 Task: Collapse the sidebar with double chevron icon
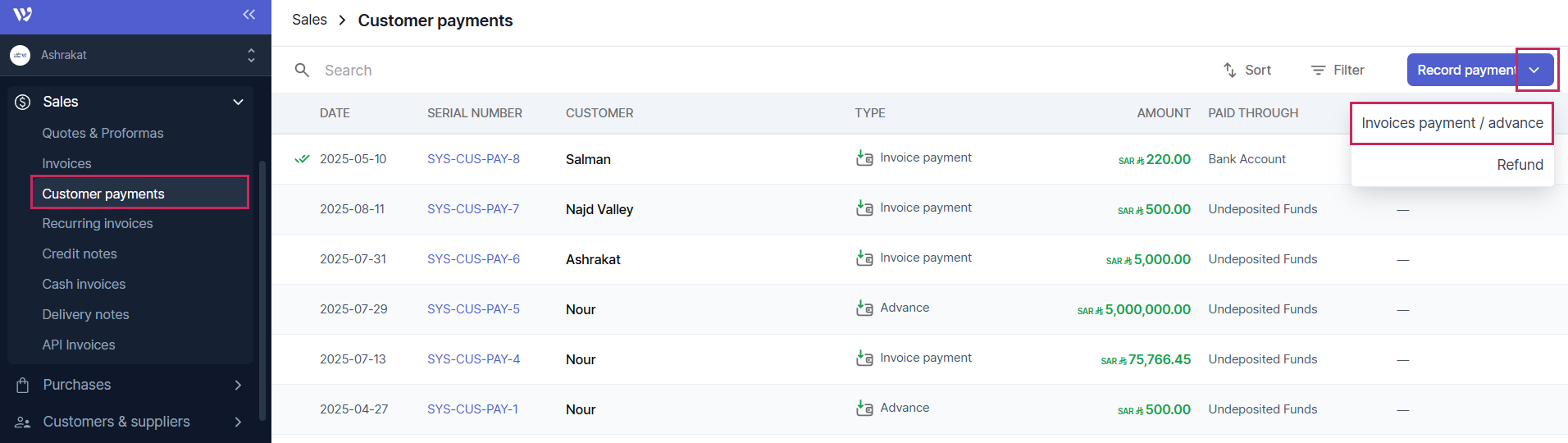coord(249,15)
